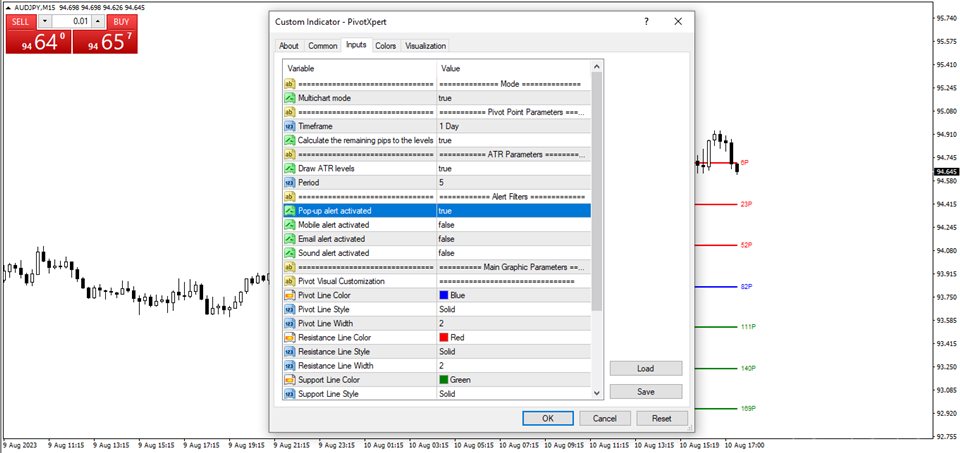Click the inputs list vertical scrollbar thumb
960x453 pixels.
click(x=597, y=190)
